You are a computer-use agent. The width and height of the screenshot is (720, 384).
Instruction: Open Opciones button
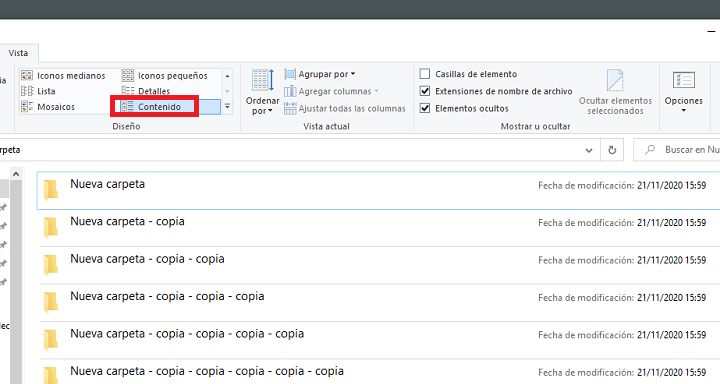pos(683,92)
